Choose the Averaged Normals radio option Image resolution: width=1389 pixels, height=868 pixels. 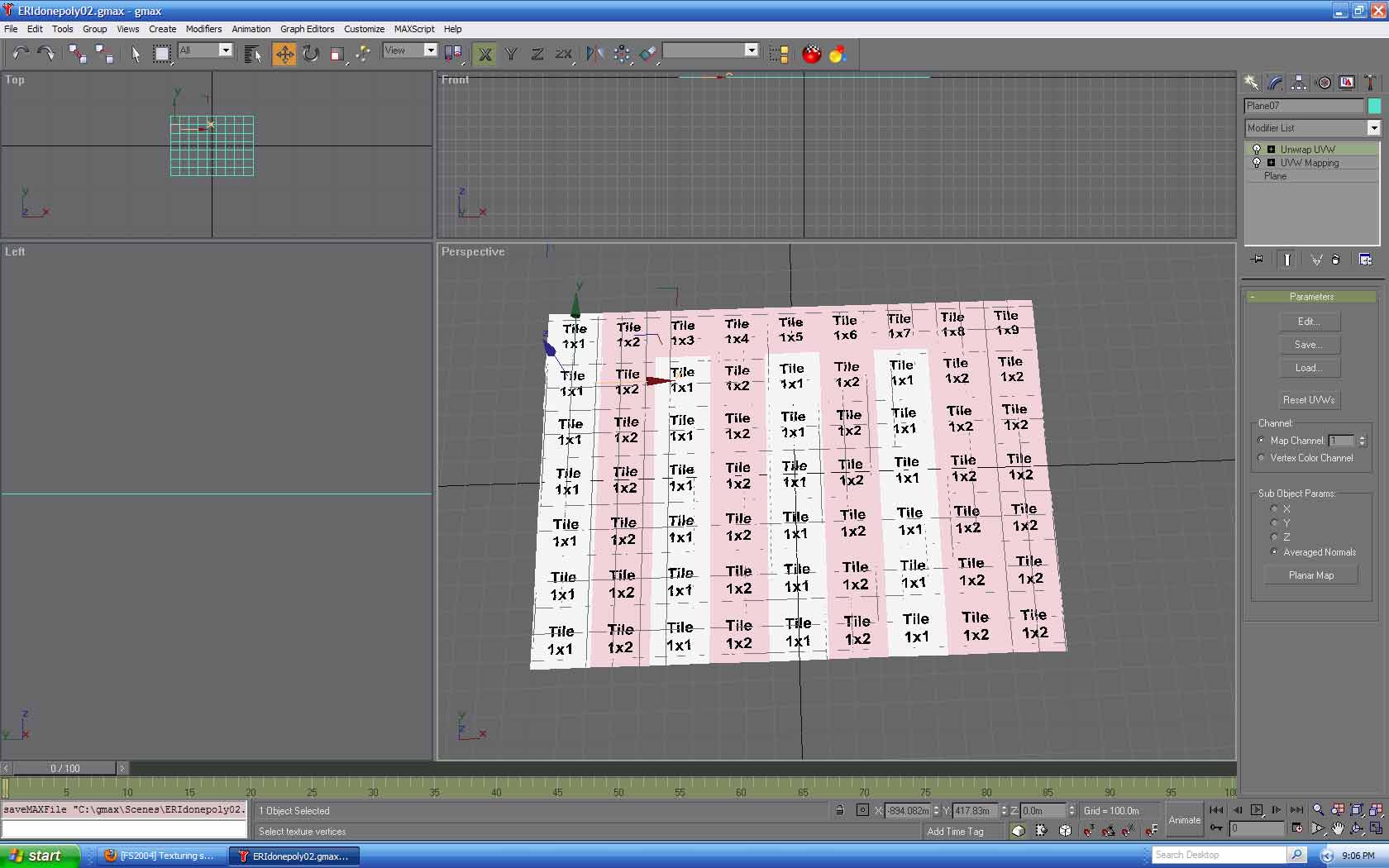[1274, 552]
